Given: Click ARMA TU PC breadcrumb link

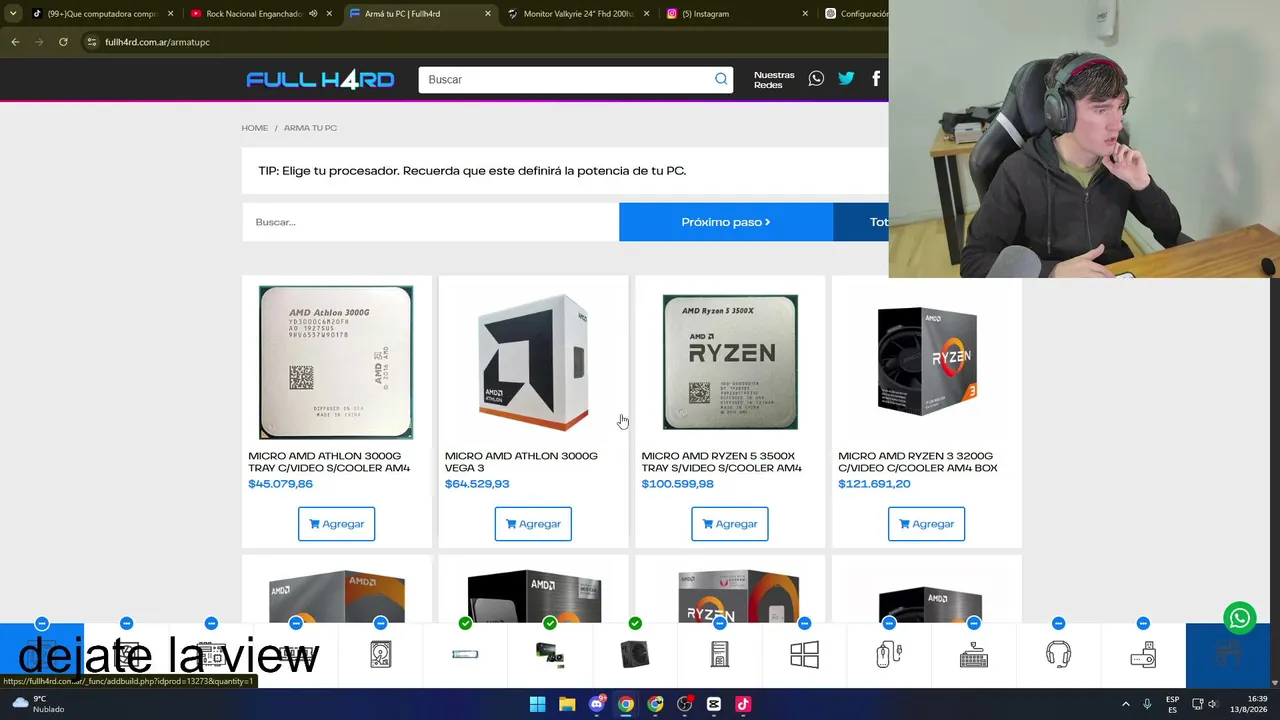Looking at the screenshot, I should (x=310, y=128).
